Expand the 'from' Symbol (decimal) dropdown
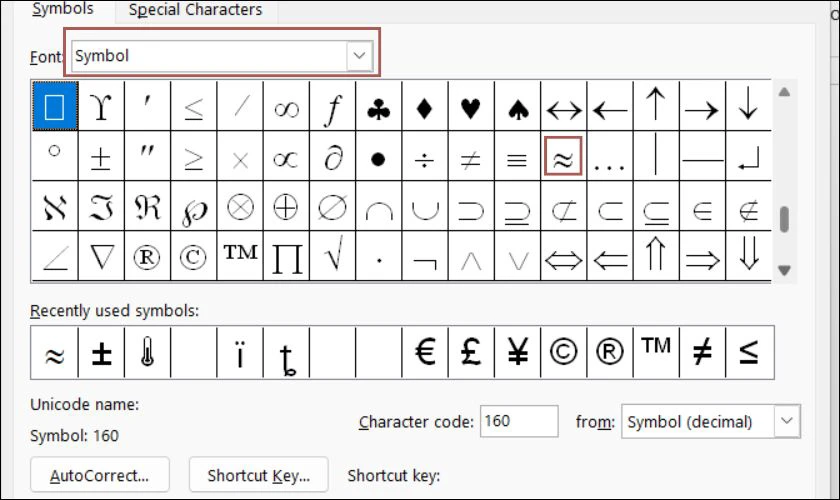Screen dimensions: 840x500 coord(786,421)
